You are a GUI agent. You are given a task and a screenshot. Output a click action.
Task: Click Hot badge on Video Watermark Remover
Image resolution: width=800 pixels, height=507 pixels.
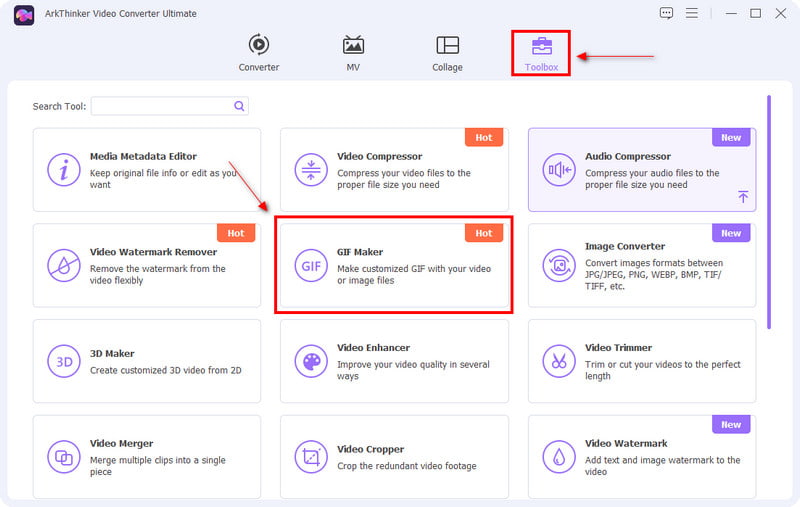236,233
